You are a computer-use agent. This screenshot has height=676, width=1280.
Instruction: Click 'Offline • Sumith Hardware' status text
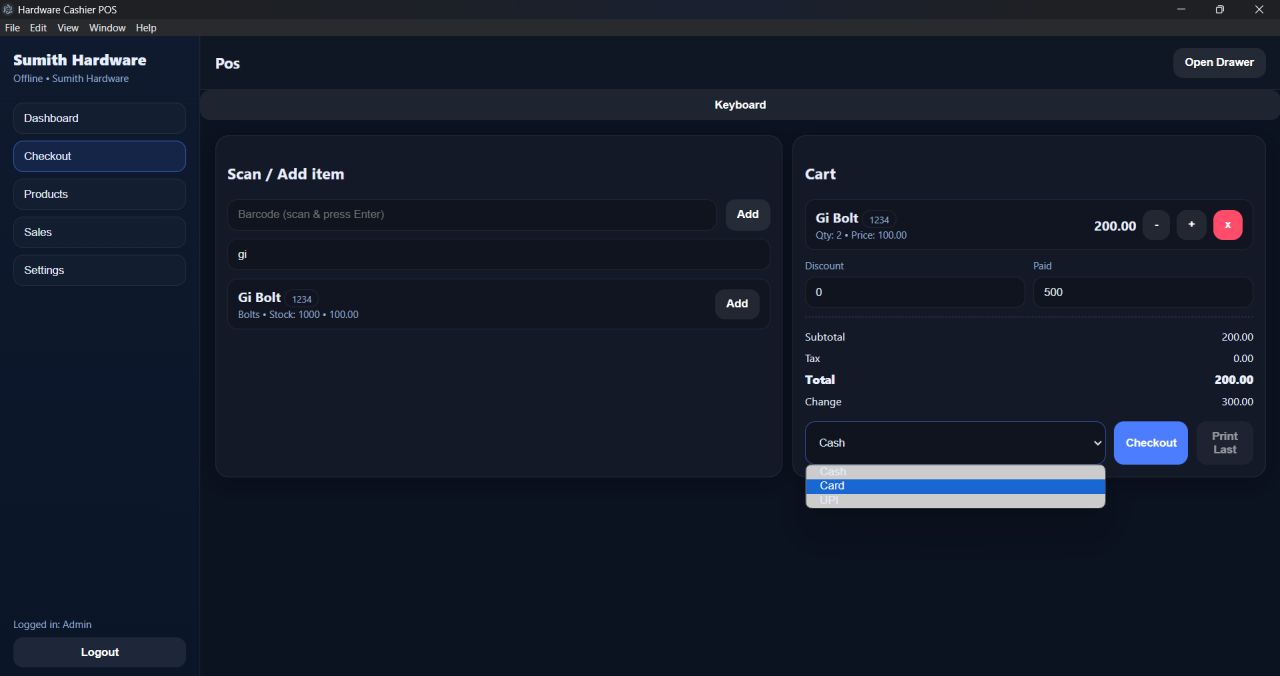tap(71, 79)
